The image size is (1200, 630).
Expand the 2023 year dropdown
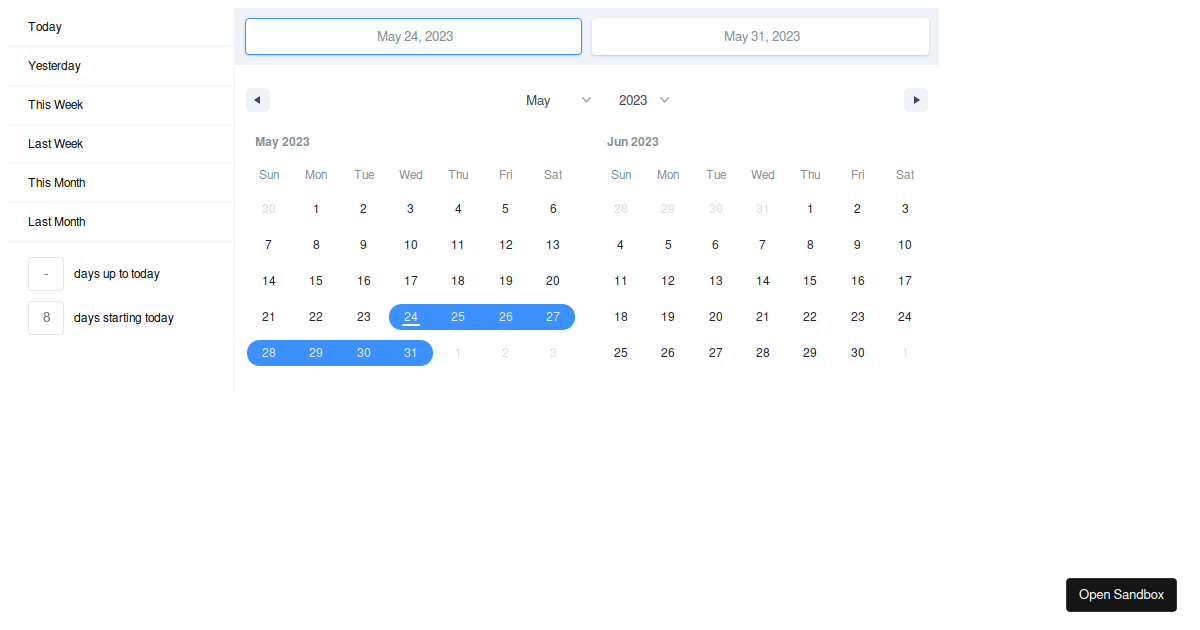[643, 100]
